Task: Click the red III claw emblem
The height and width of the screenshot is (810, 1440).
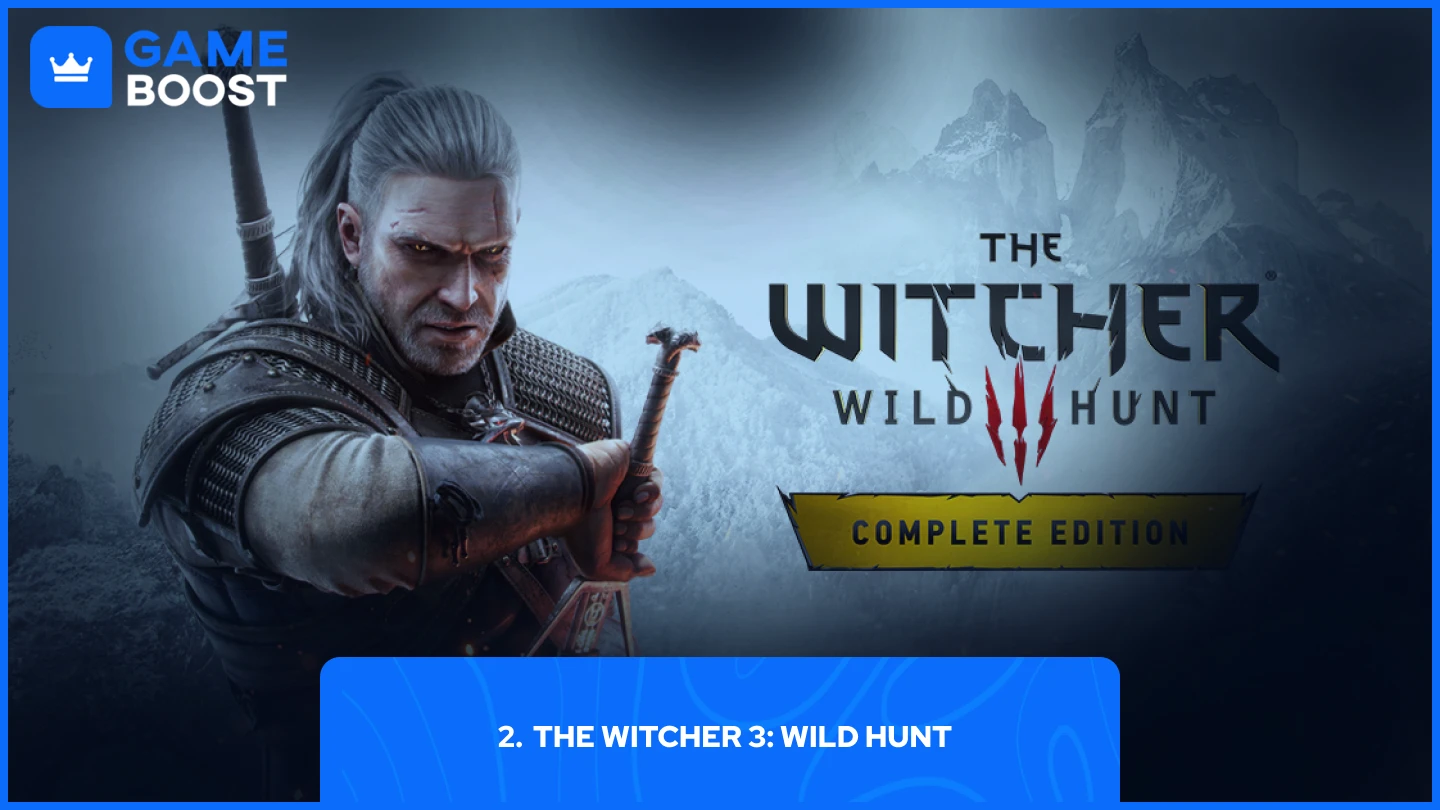Action: (1021, 416)
